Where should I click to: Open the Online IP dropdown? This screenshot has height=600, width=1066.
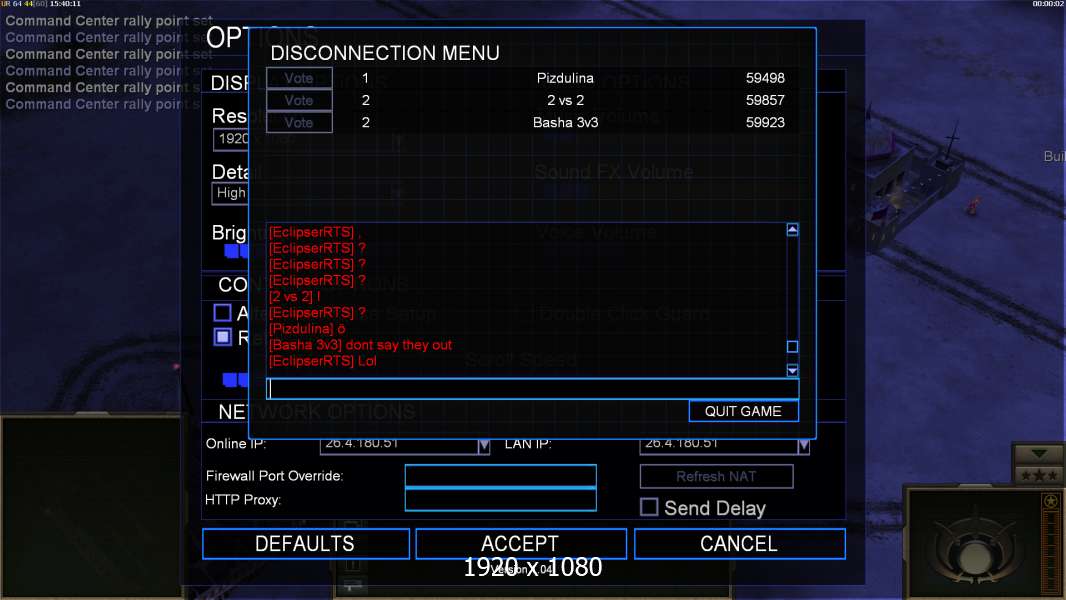(483, 446)
